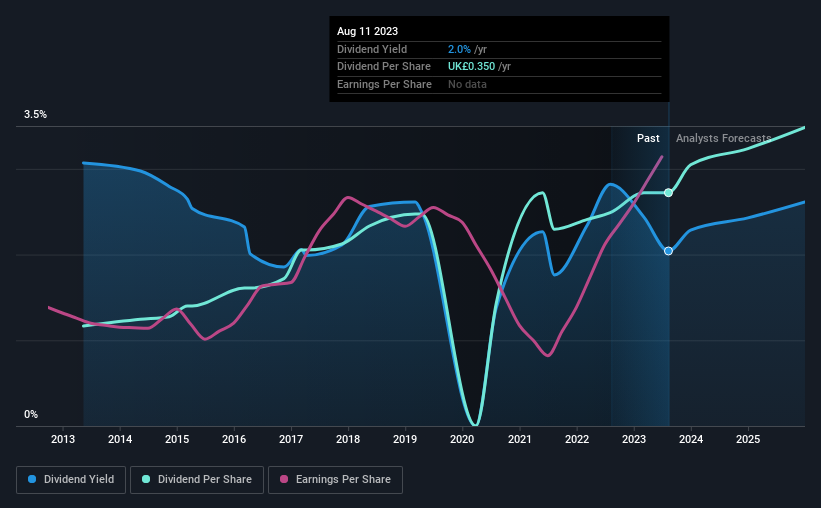Click the 2021 x-axis label
The image size is (821, 508).
pyautogui.click(x=520, y=439)
